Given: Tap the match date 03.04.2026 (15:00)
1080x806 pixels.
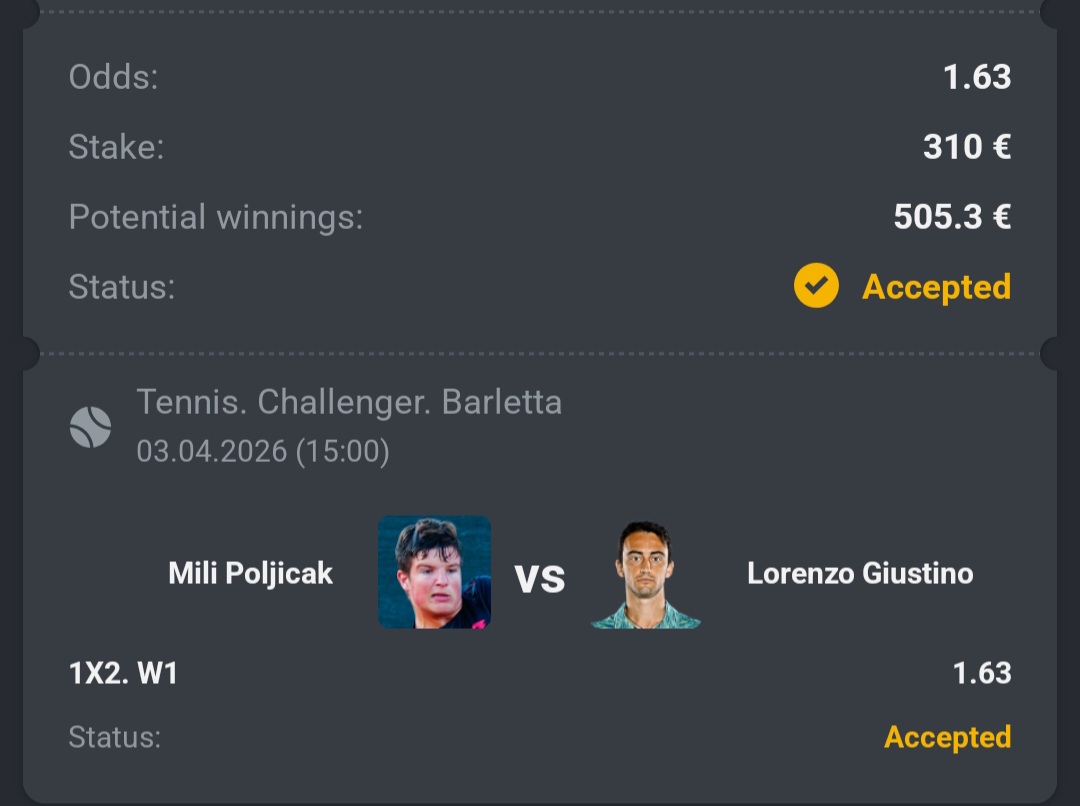Looking at the screenshot, I should point(263,452).
